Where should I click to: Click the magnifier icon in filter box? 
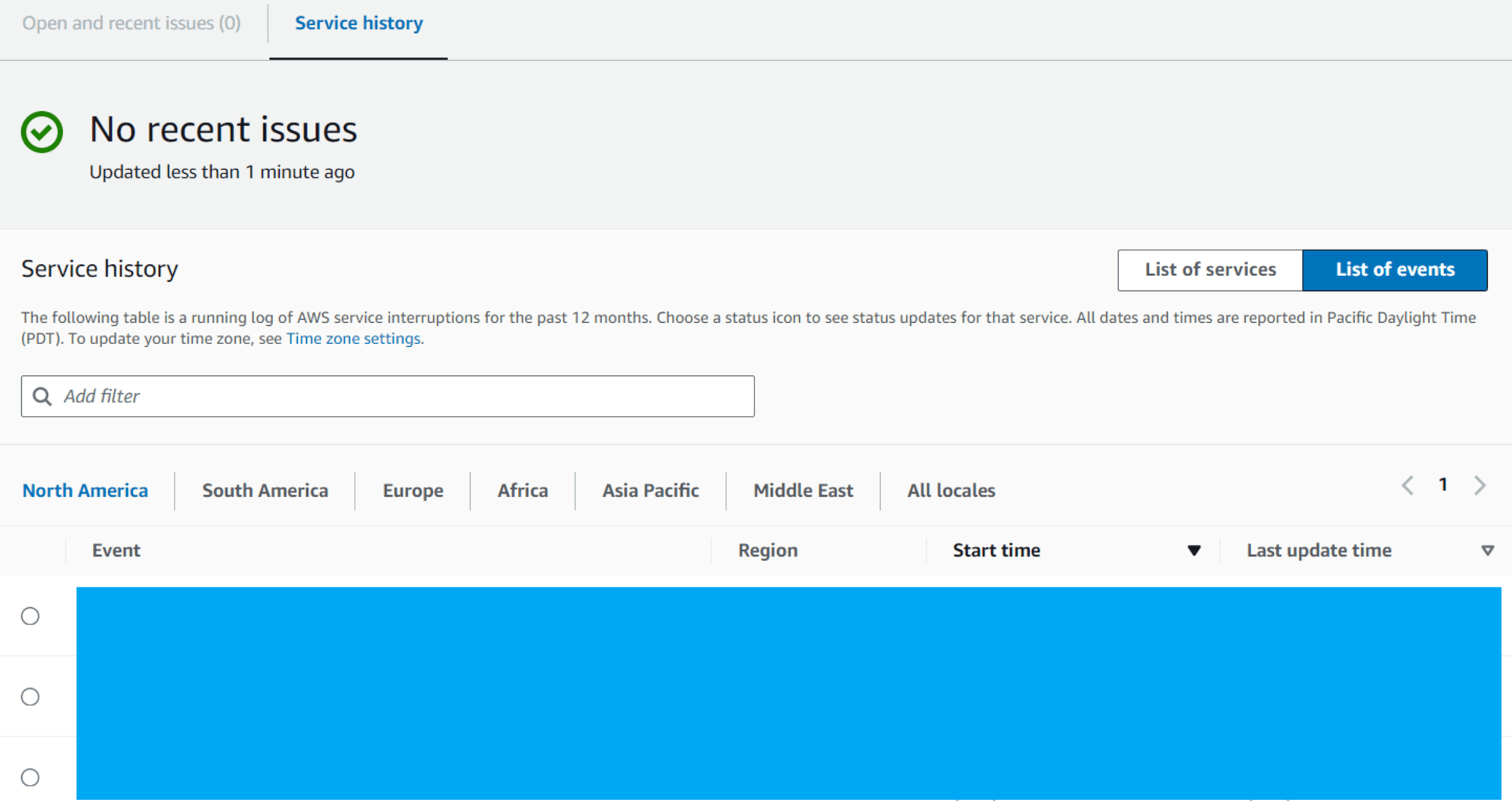click(42, 396)
